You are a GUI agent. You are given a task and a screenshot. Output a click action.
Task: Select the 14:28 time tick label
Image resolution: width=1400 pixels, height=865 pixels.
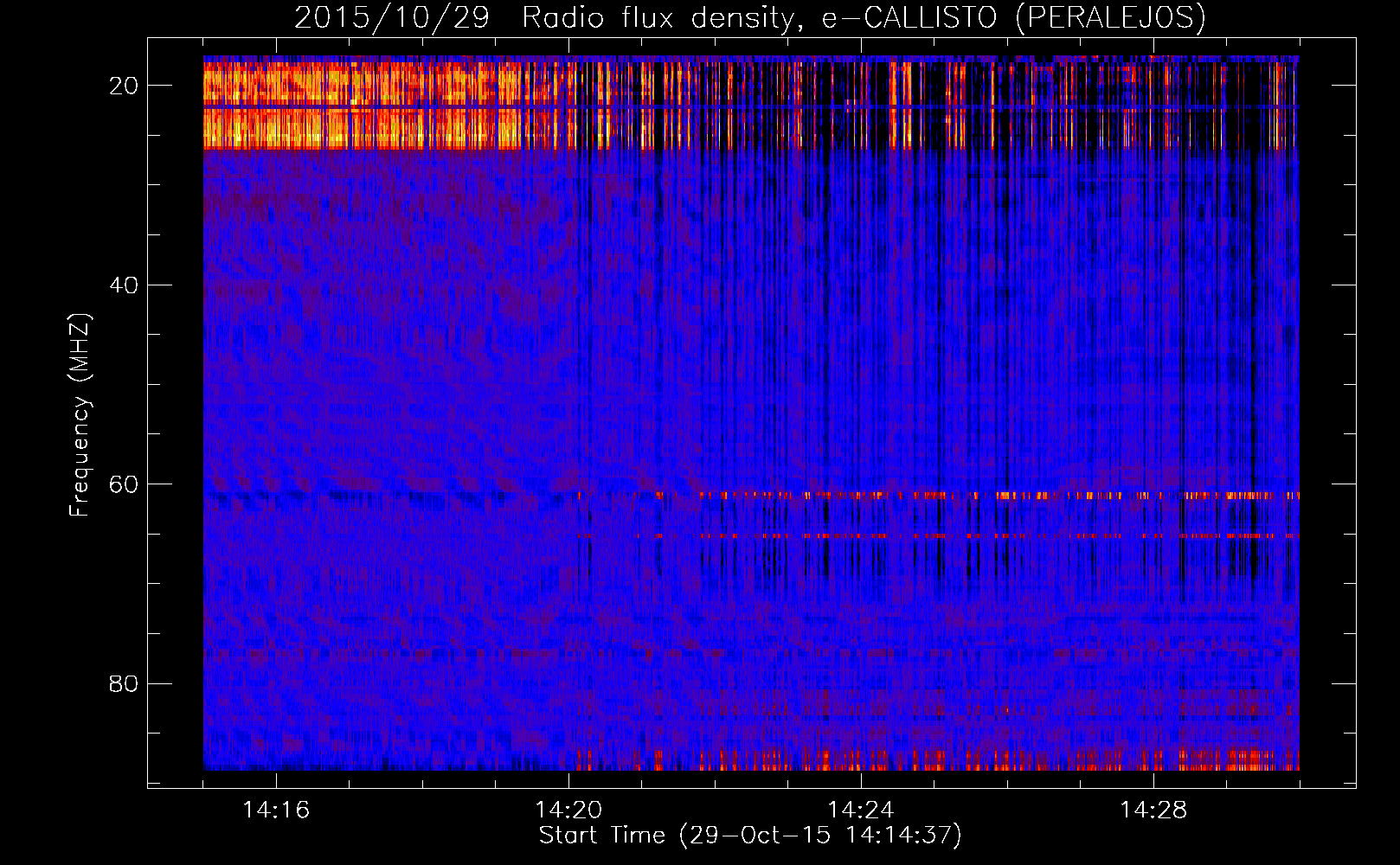click(x=1153, y=811)
